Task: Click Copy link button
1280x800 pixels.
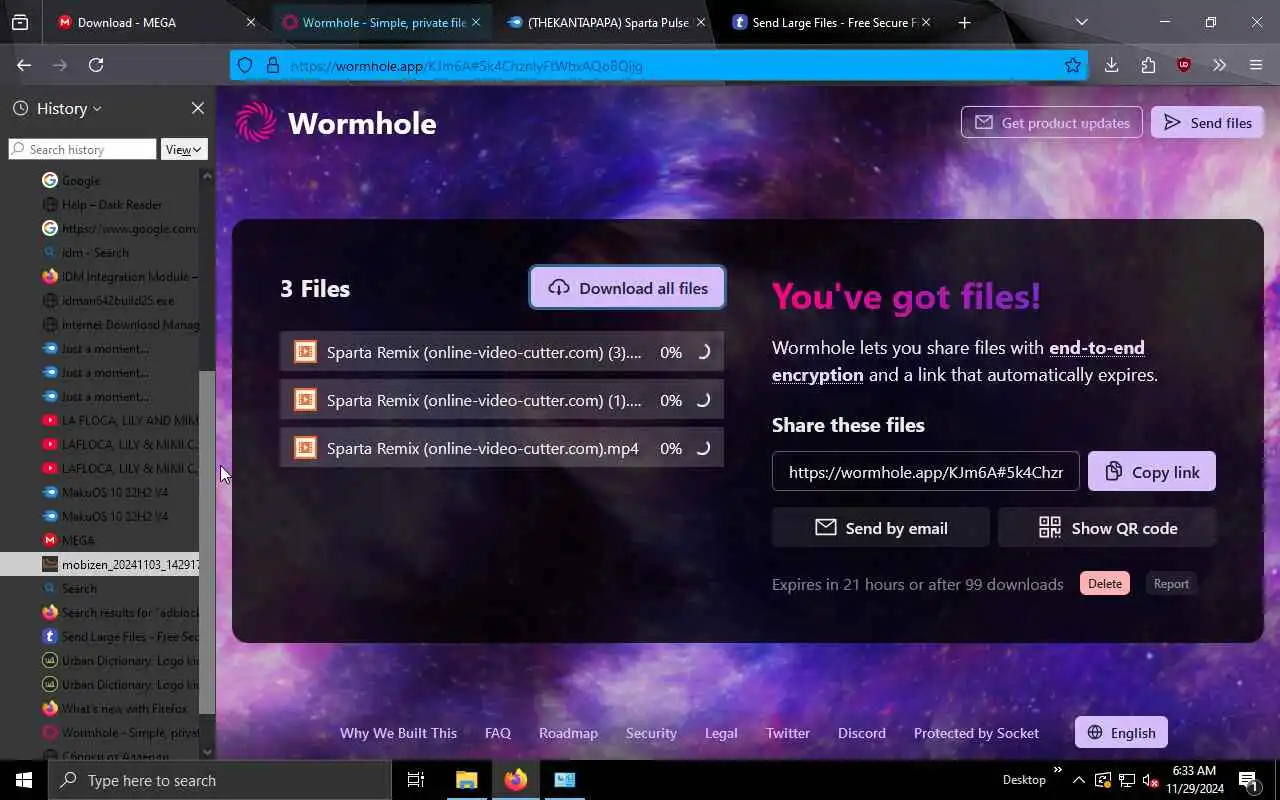Action: (1151, 472)
